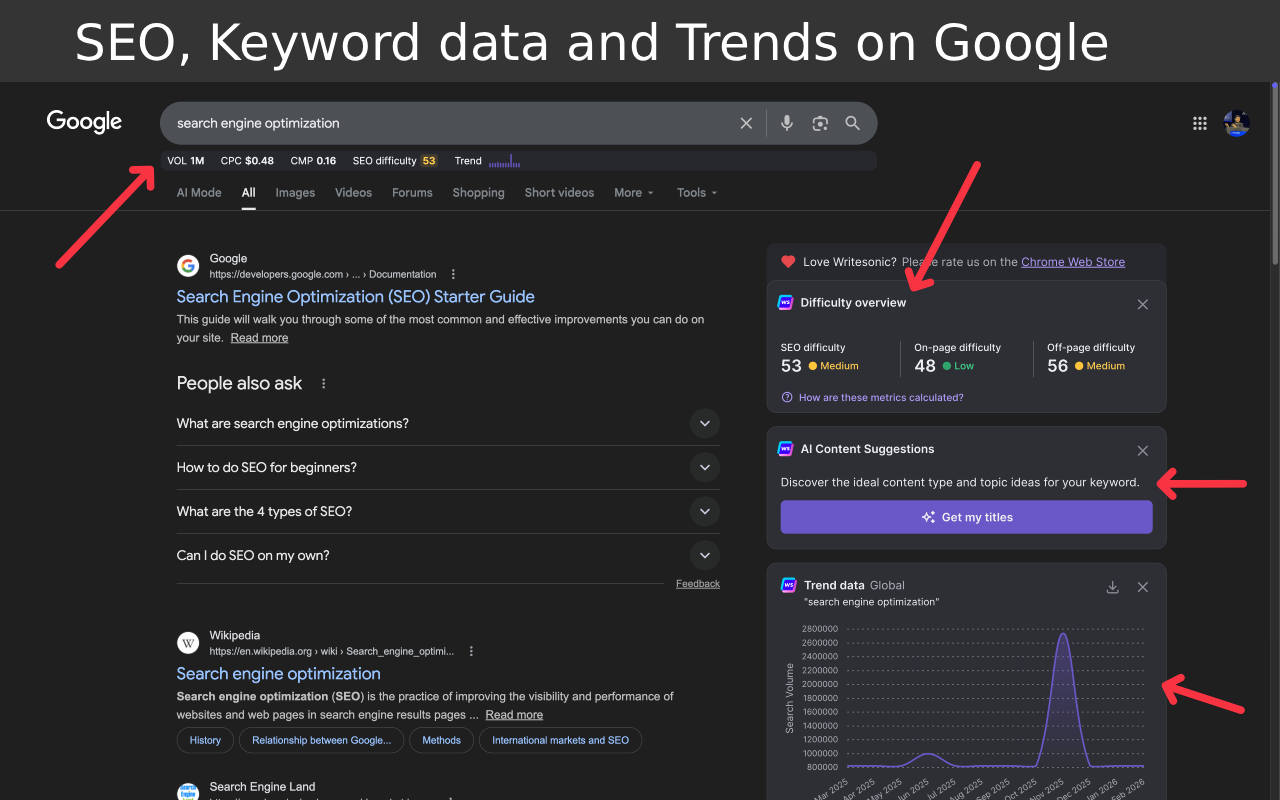
Task: Open Search Engine Optimization Starter Guide link
Action: pyautogui.click(x=355, y=297)
